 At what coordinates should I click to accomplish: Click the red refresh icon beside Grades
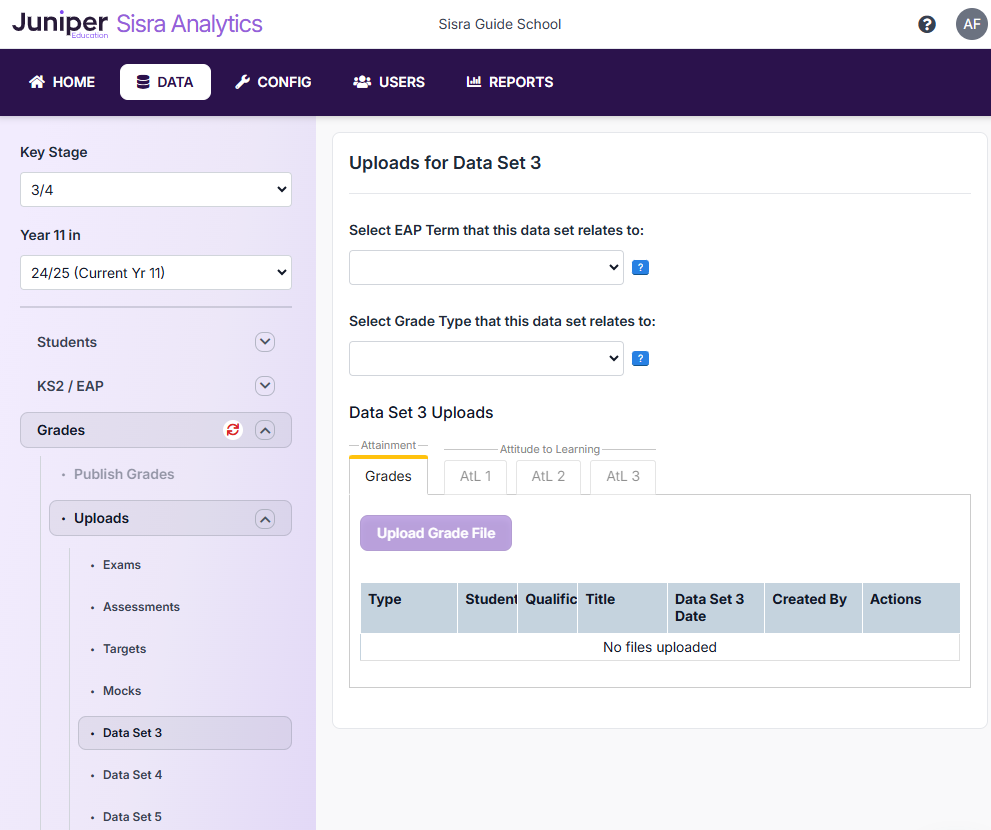pos(233,430)
